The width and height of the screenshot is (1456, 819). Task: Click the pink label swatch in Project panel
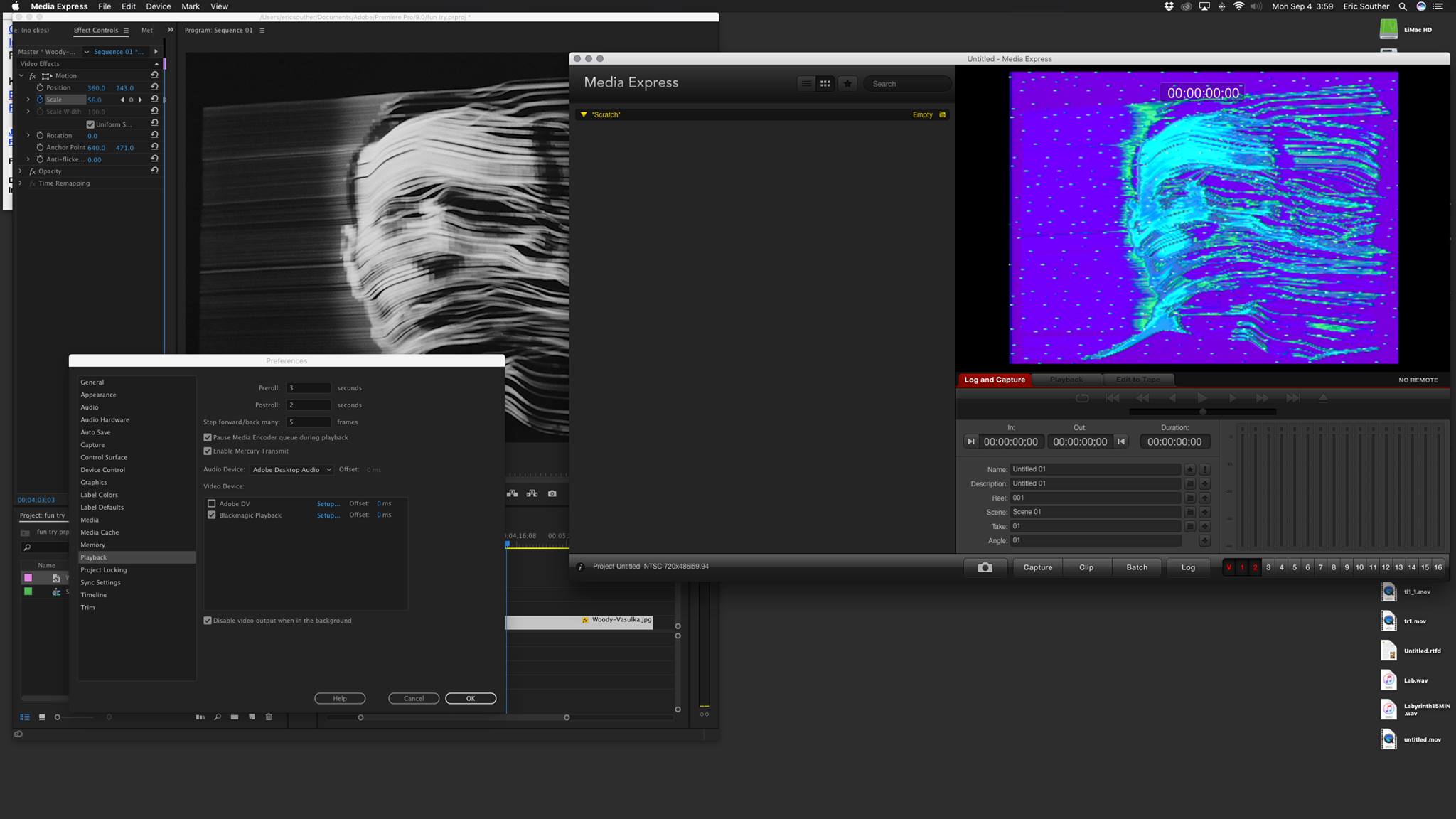[28, 578]
